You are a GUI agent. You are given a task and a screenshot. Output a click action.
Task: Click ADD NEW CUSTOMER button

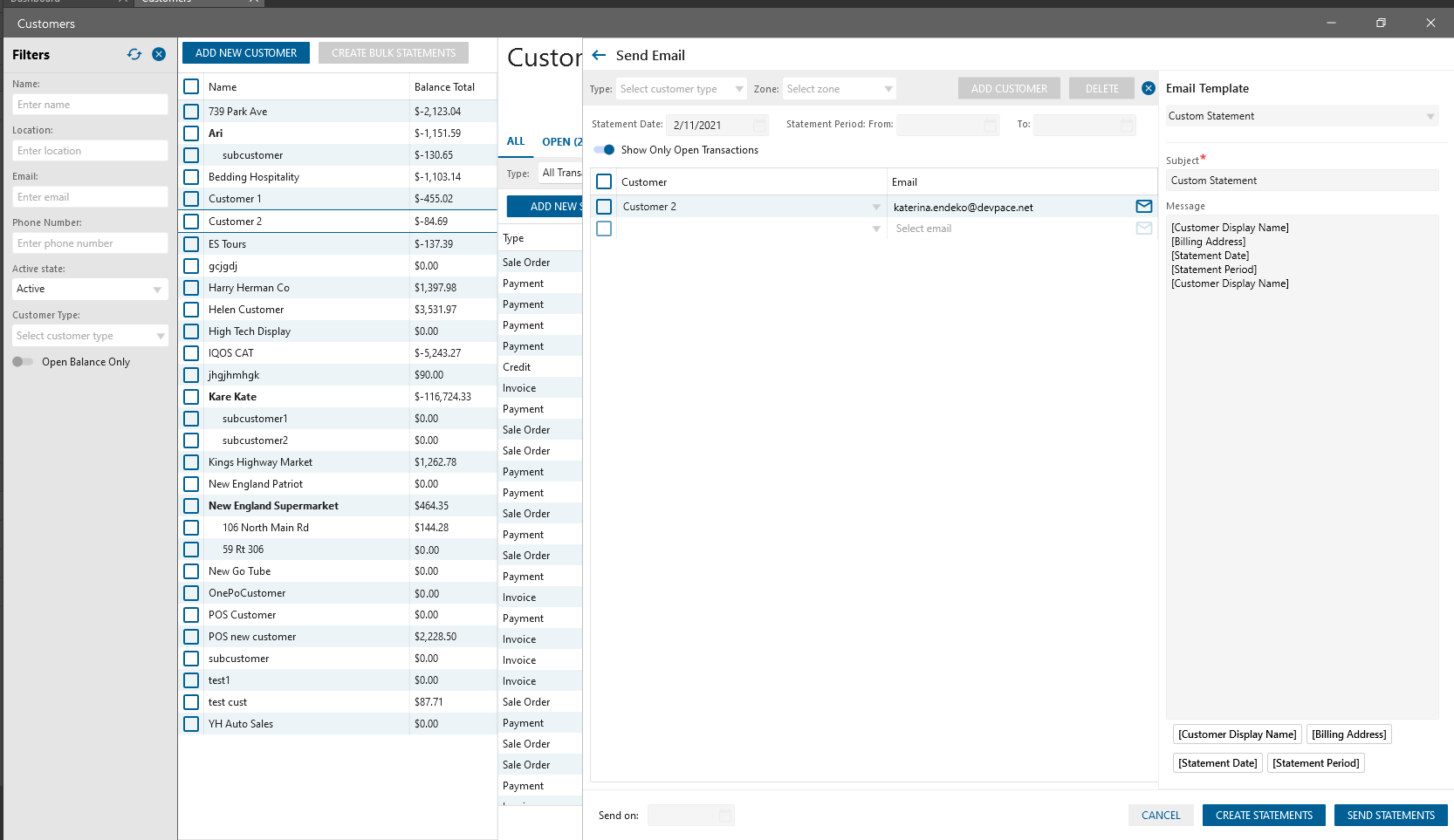coord(246,53)
